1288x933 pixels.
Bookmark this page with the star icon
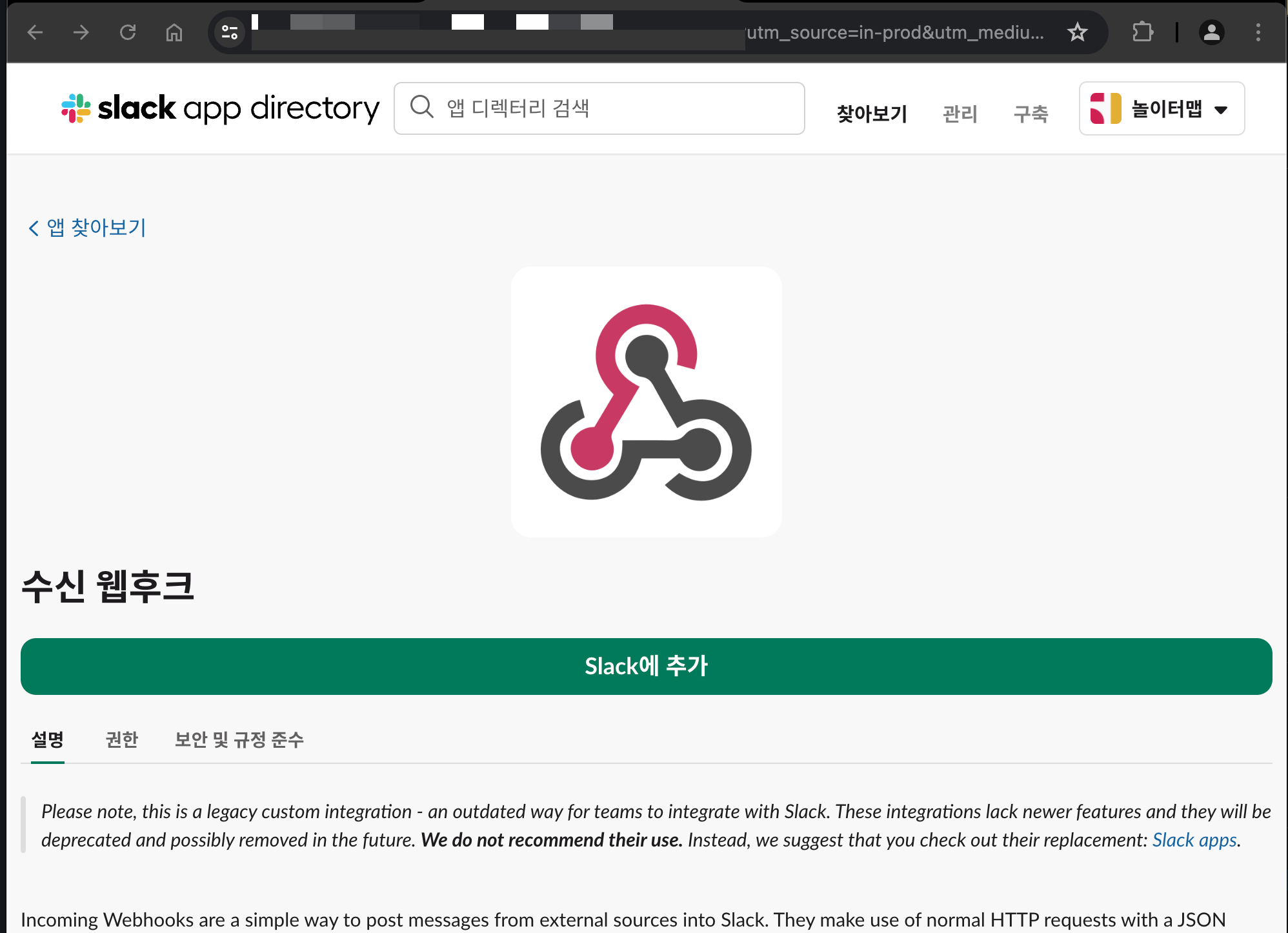[1077, 32]
